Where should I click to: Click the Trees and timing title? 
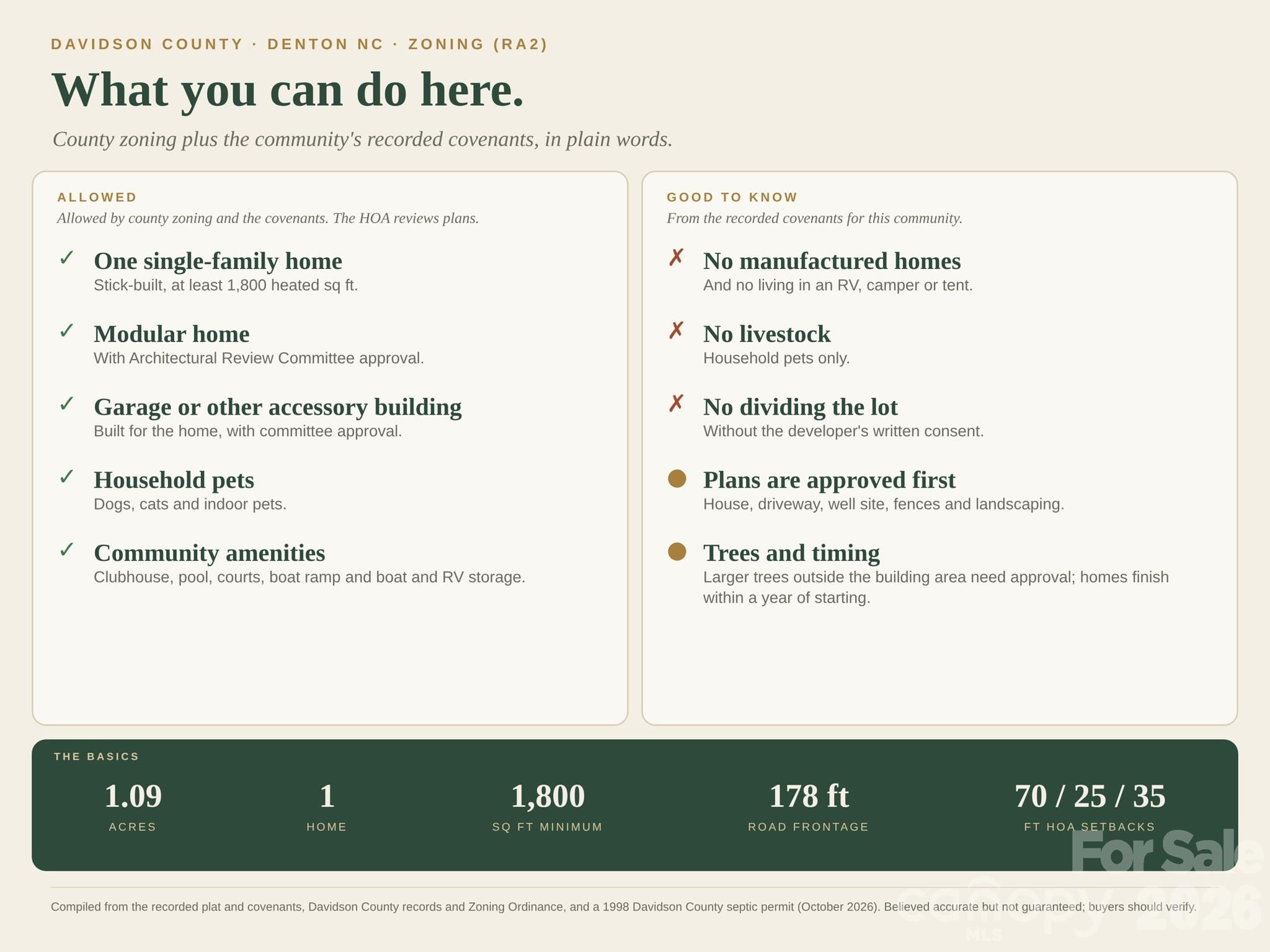[x=791, y=553]
